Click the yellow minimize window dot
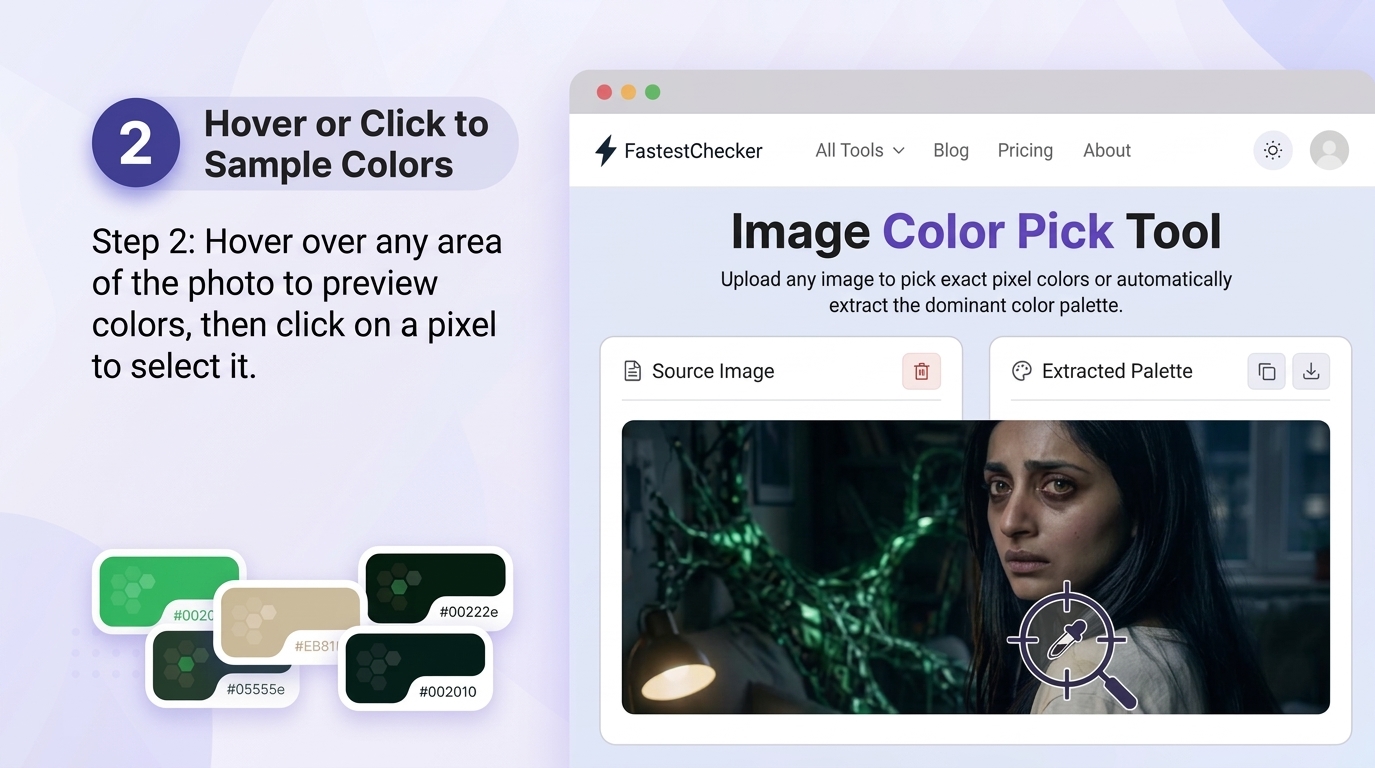1375x768 pixels. click(x=628, y=92)
